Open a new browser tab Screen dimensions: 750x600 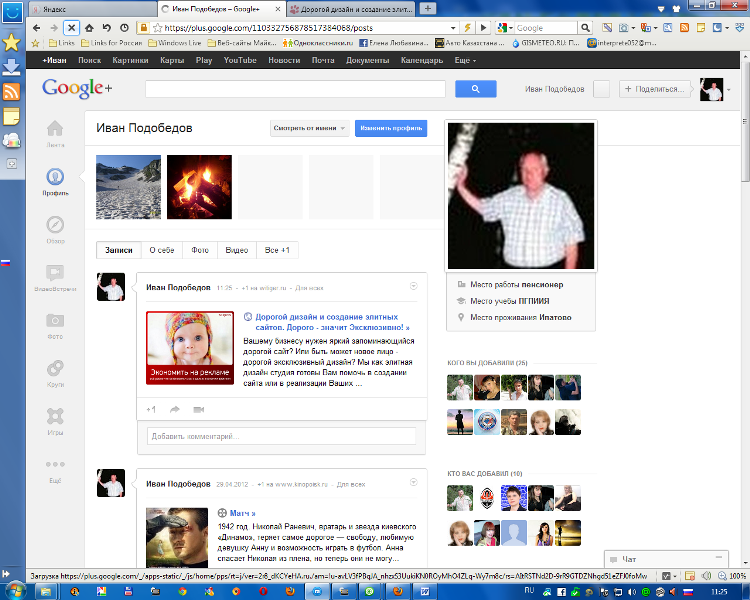click(428, 8)
